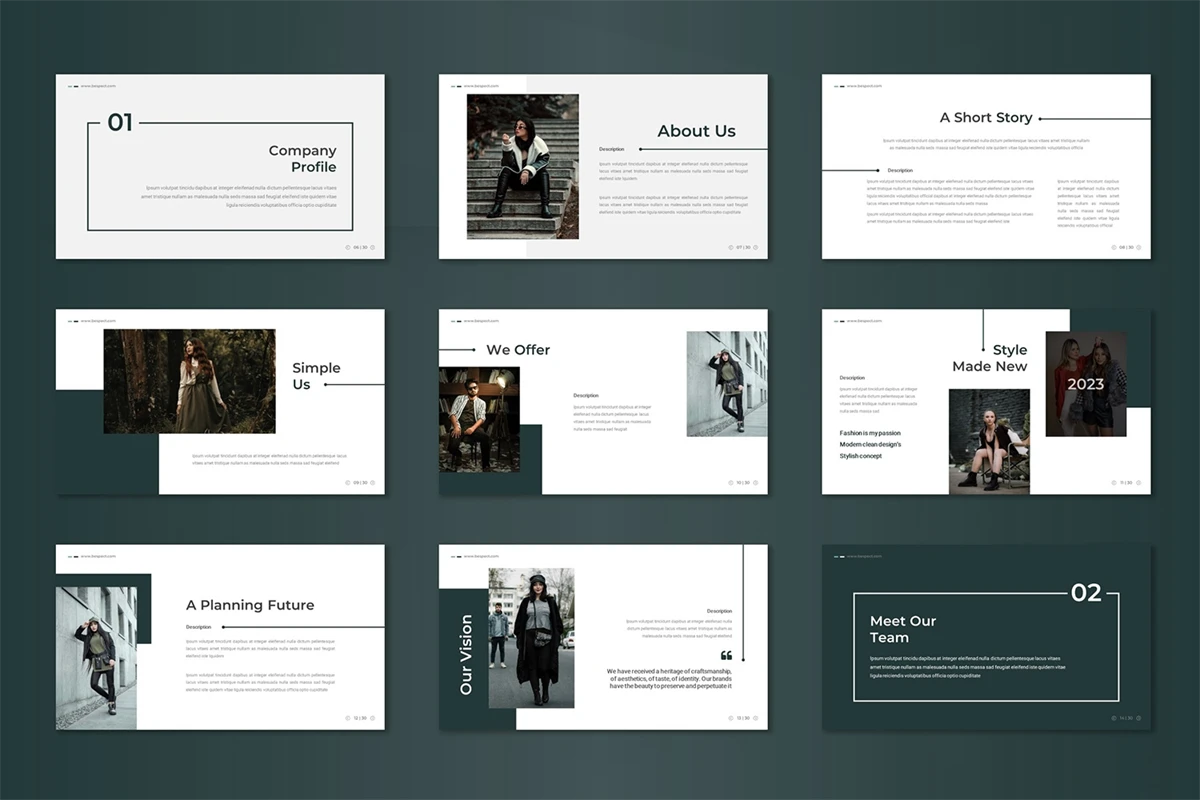
Task: Click the logo mark atop A Short Story slide
Action: [x=839, y=86]
